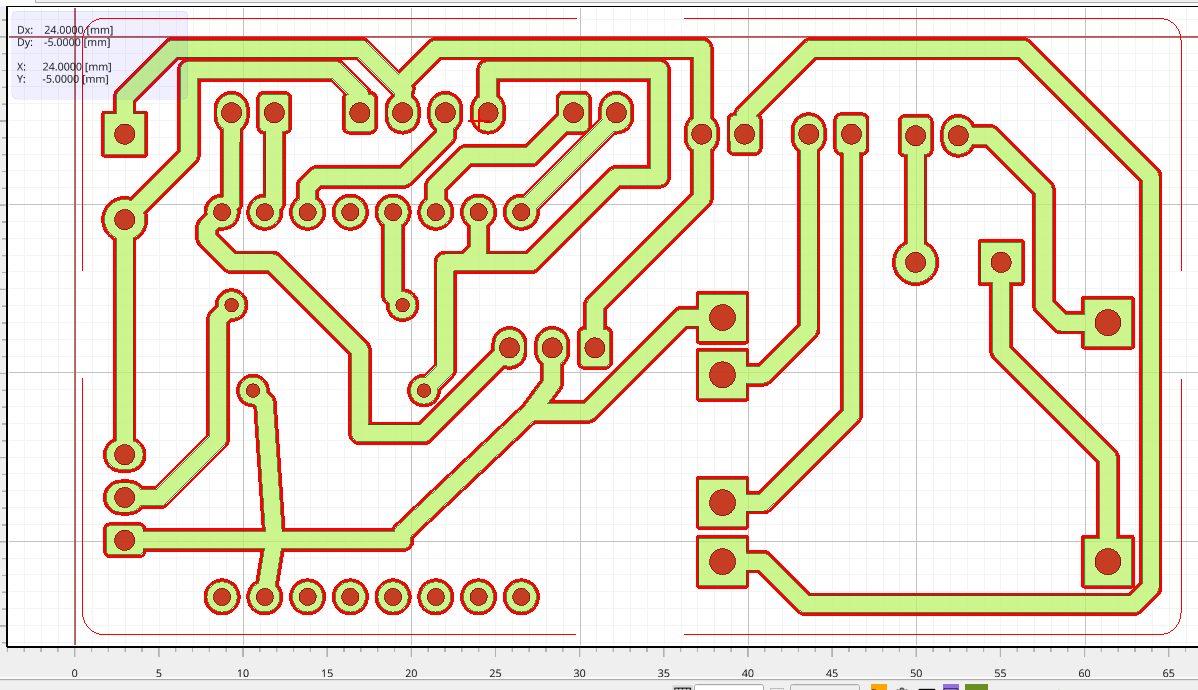Select the lone square pad at board's top-left corner

pos(125,134)
